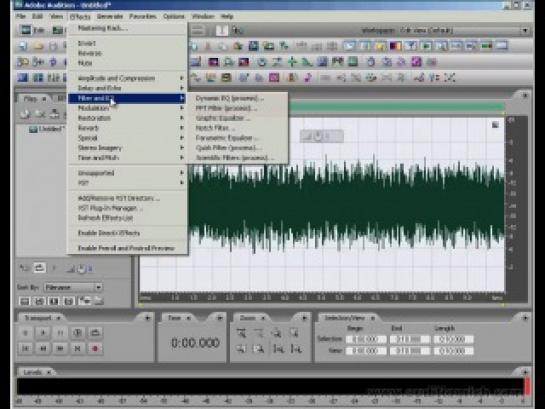Choose Invert in the Effects menu

coord(127,43)
